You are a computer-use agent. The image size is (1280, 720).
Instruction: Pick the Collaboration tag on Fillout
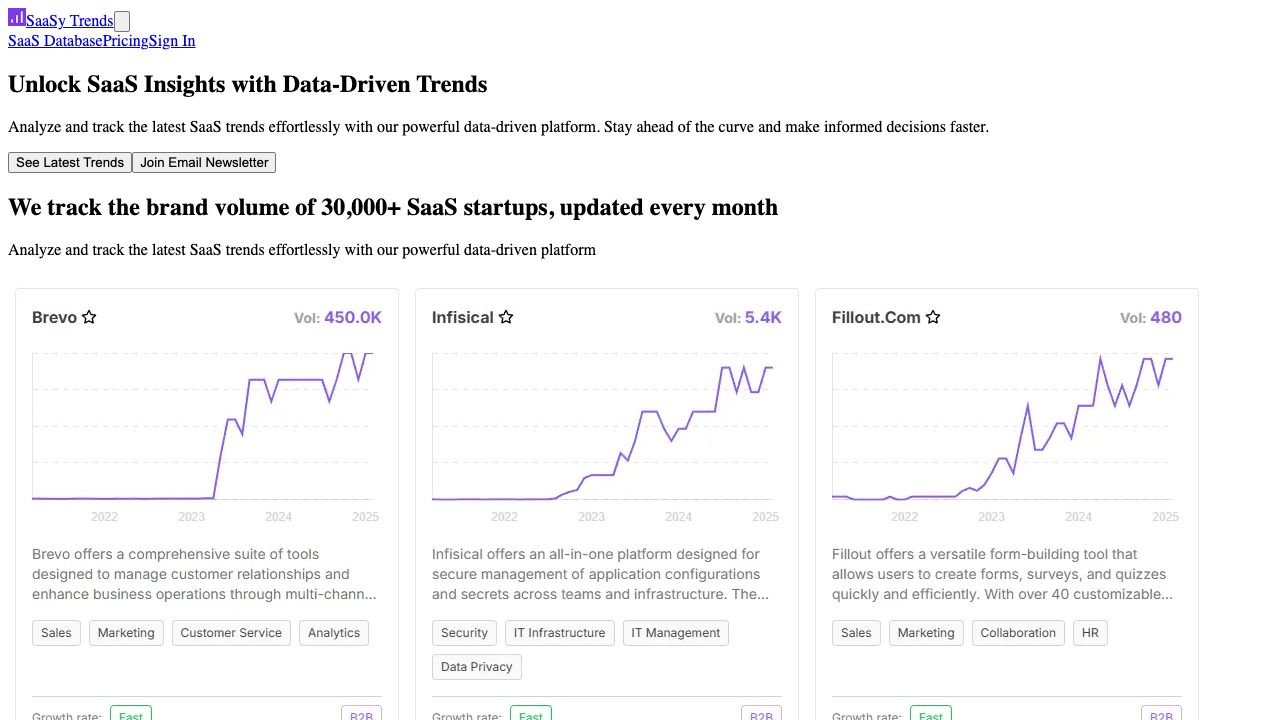(1018, 633)
